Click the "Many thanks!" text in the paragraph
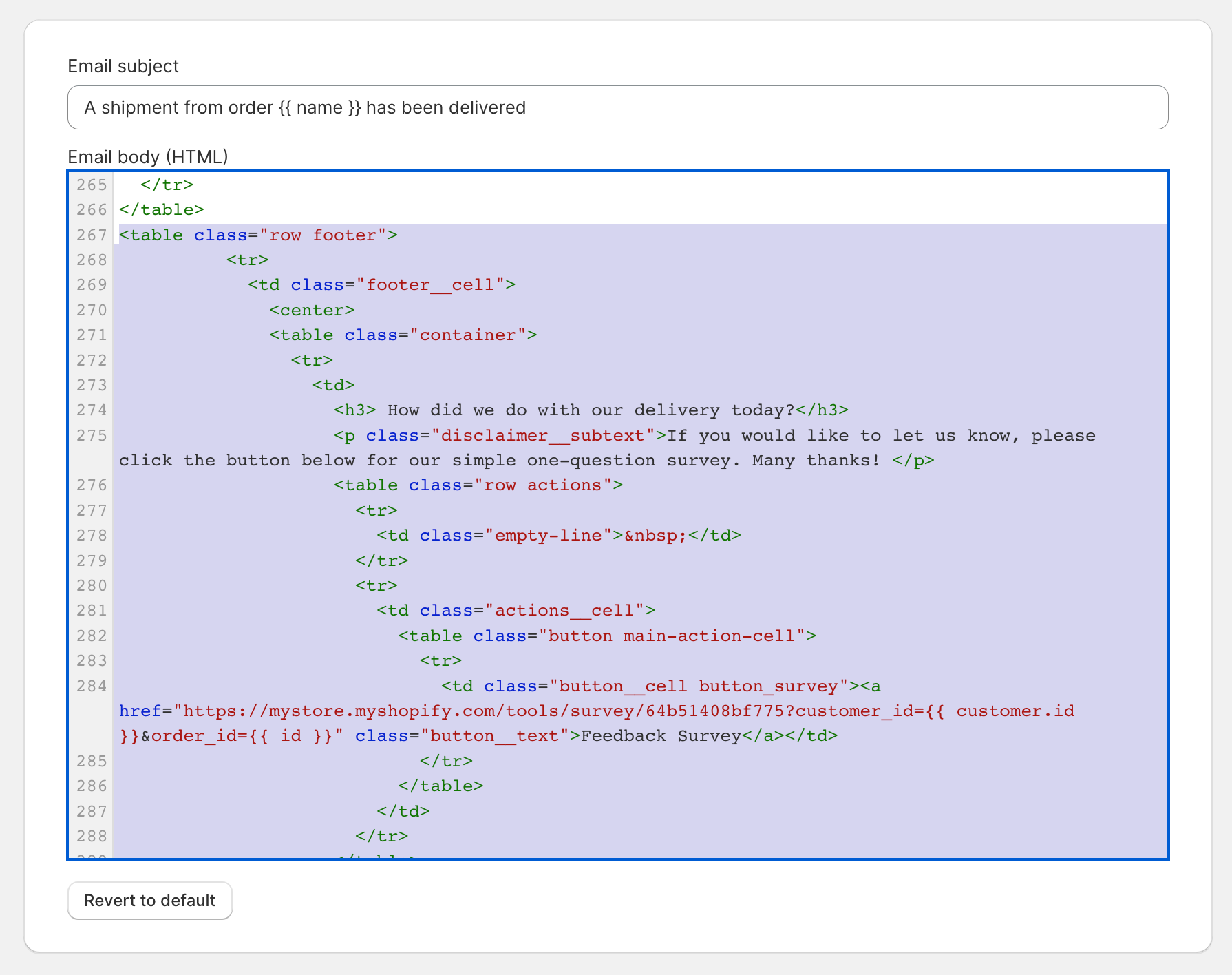The height and width of the screenshot is (975, 1232). pyautogui.click(x=816, y=460)
